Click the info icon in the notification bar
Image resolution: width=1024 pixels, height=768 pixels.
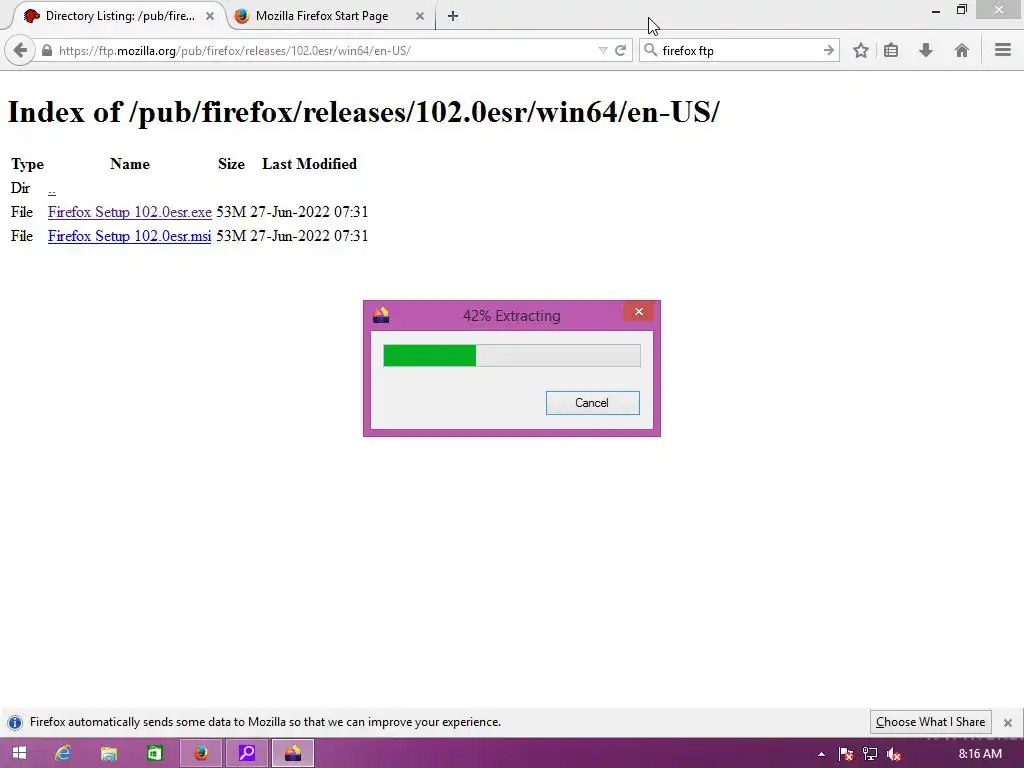tap(15, 722)
